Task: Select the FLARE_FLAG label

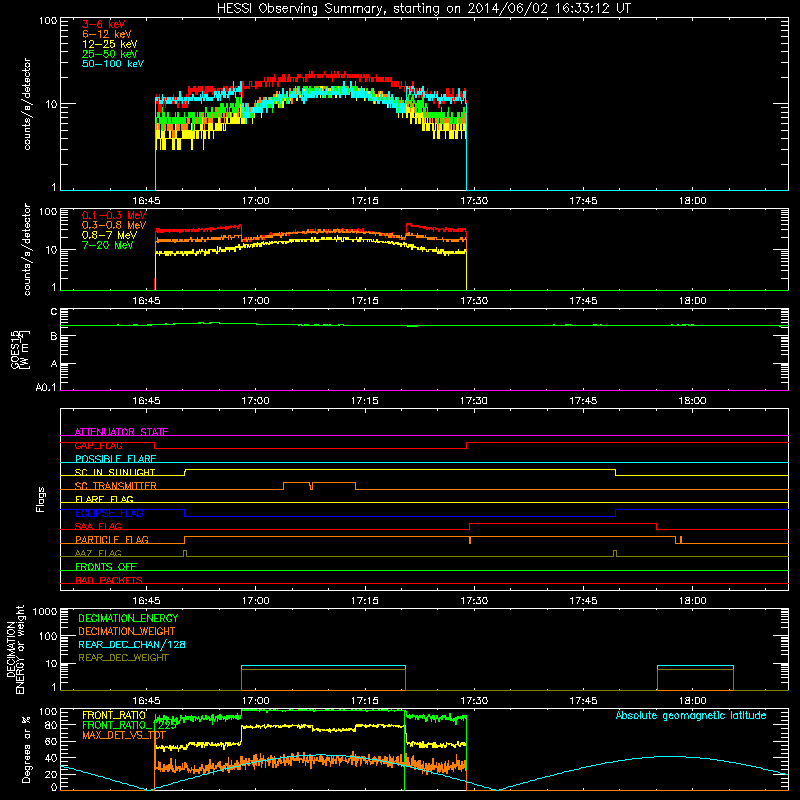Action: pos(104,499)
